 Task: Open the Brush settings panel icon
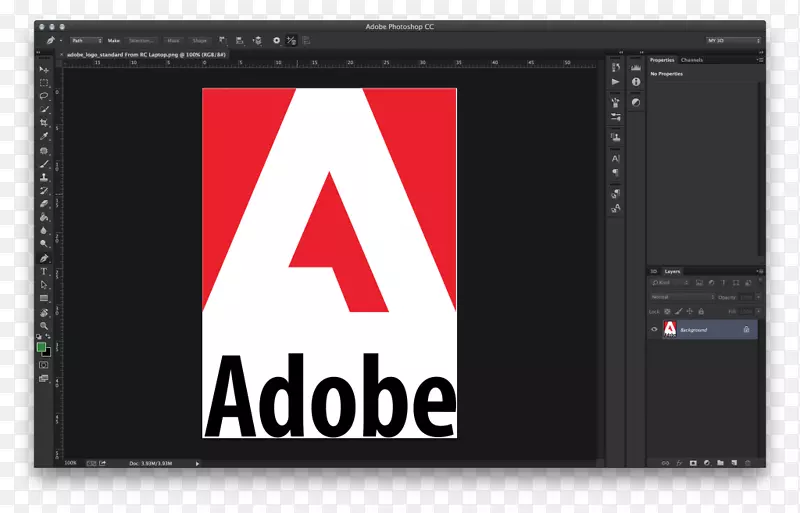click(x=615, y=117)
